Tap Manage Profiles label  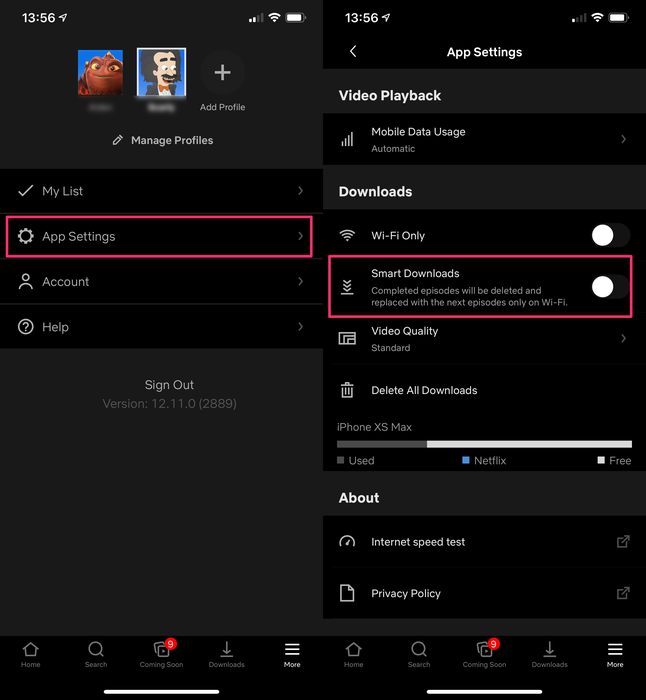[172, 140]
